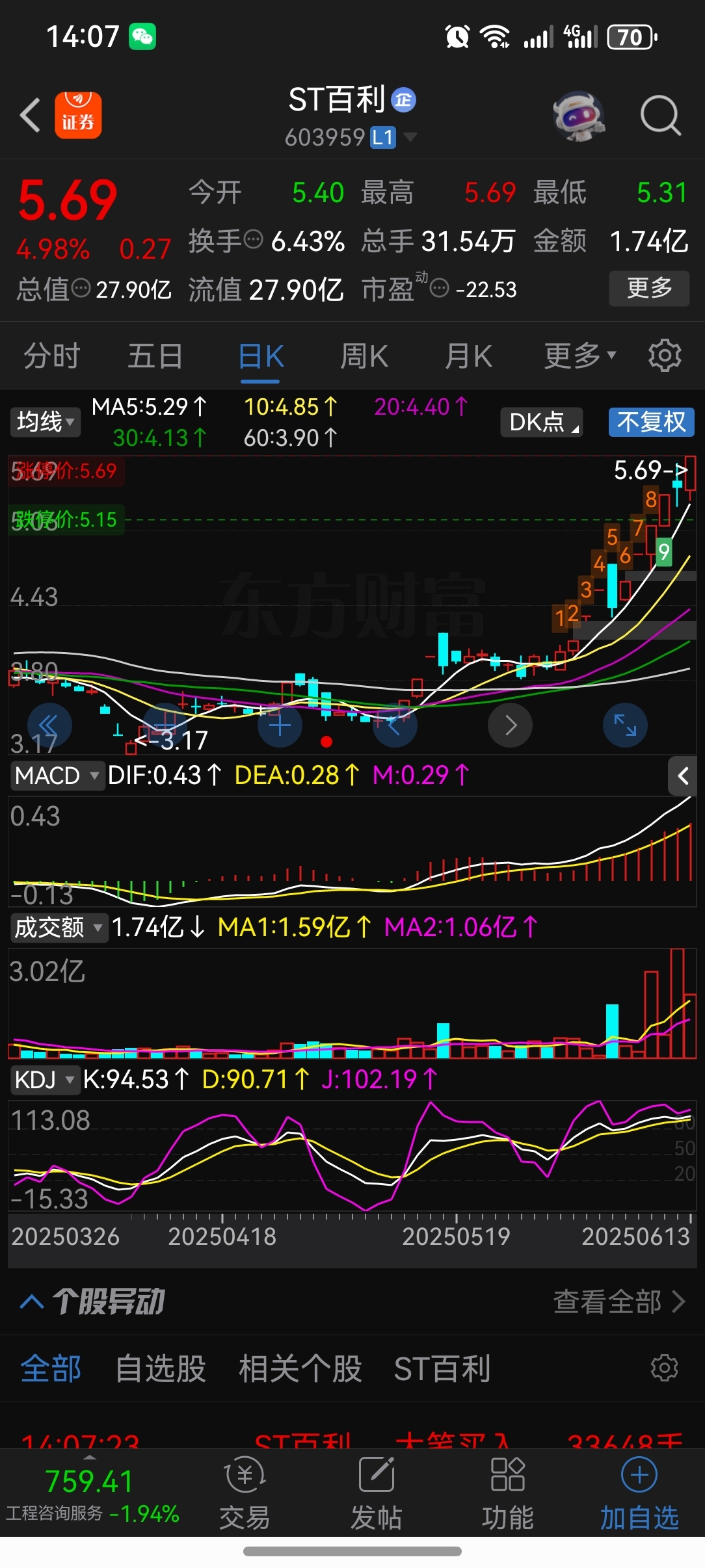Tap the green 9 signal marker on candlestick
Screen dimensions: 705x1568
click(x=663, y=552)
